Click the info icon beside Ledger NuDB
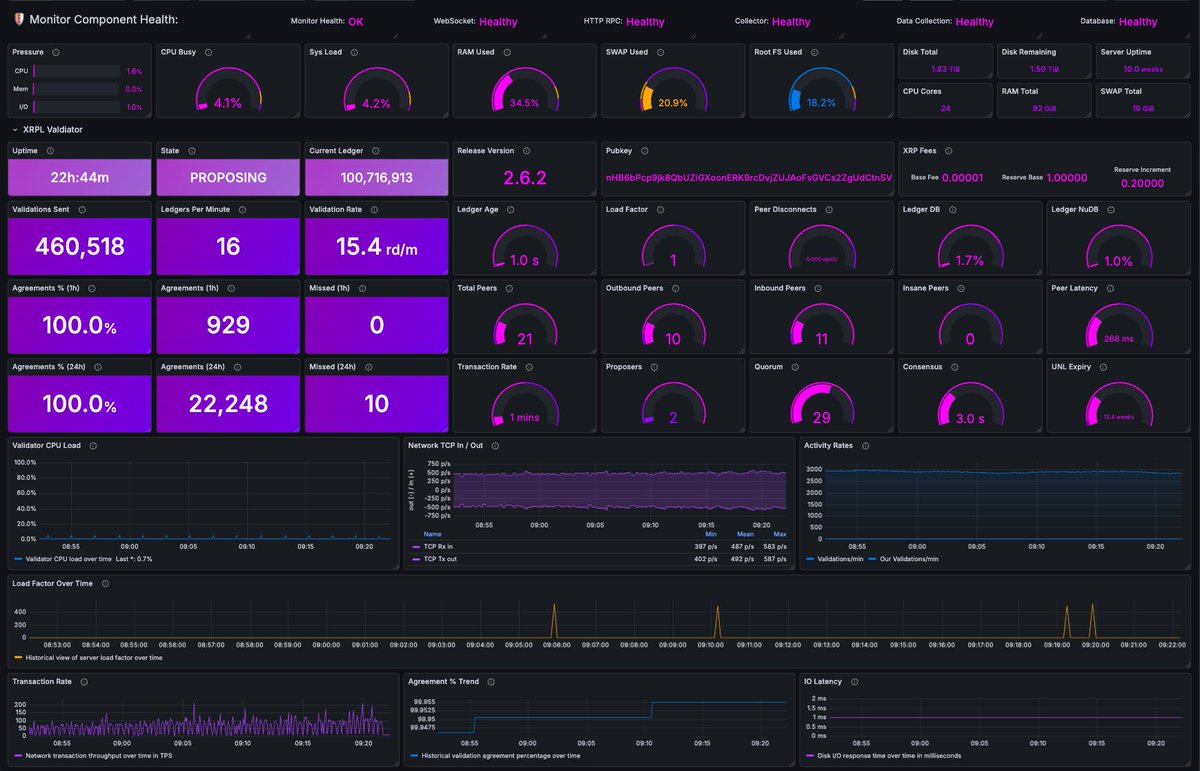The image size is (1200, 771). coord(1109,209)
